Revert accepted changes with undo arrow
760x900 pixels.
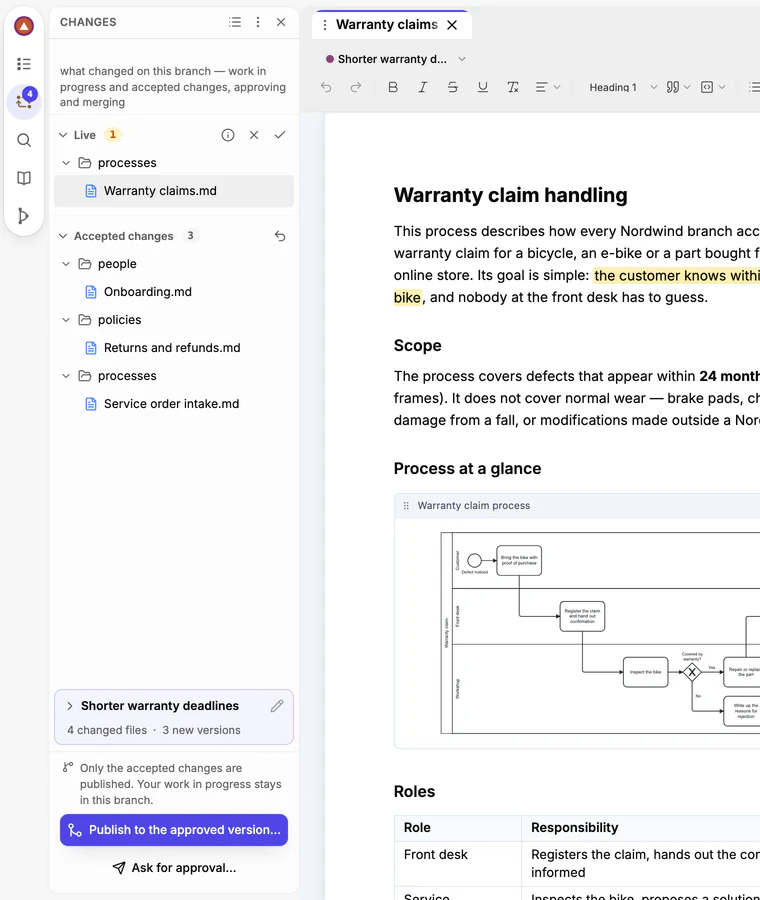click(x=280, y=236)
